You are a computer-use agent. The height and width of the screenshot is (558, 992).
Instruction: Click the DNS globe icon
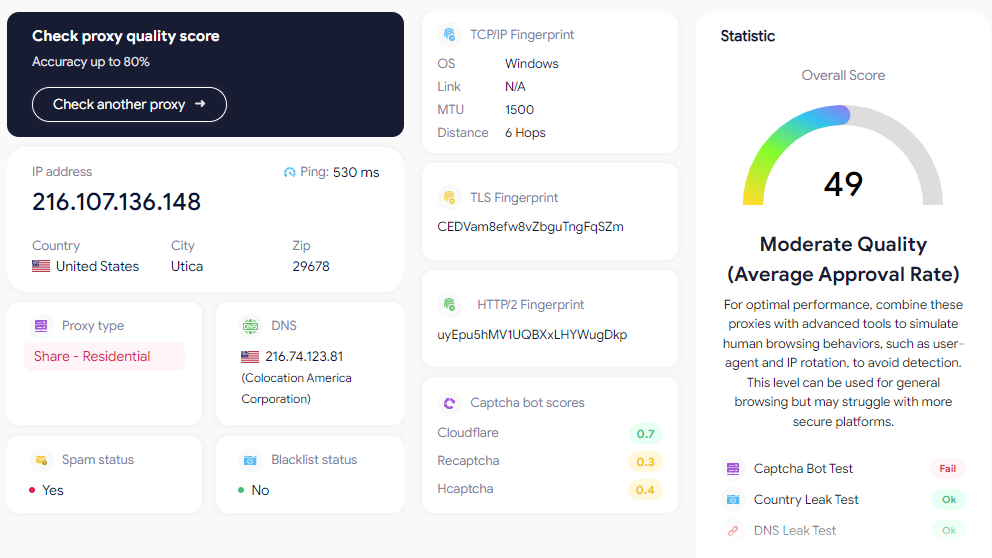[x=251, y=326]
